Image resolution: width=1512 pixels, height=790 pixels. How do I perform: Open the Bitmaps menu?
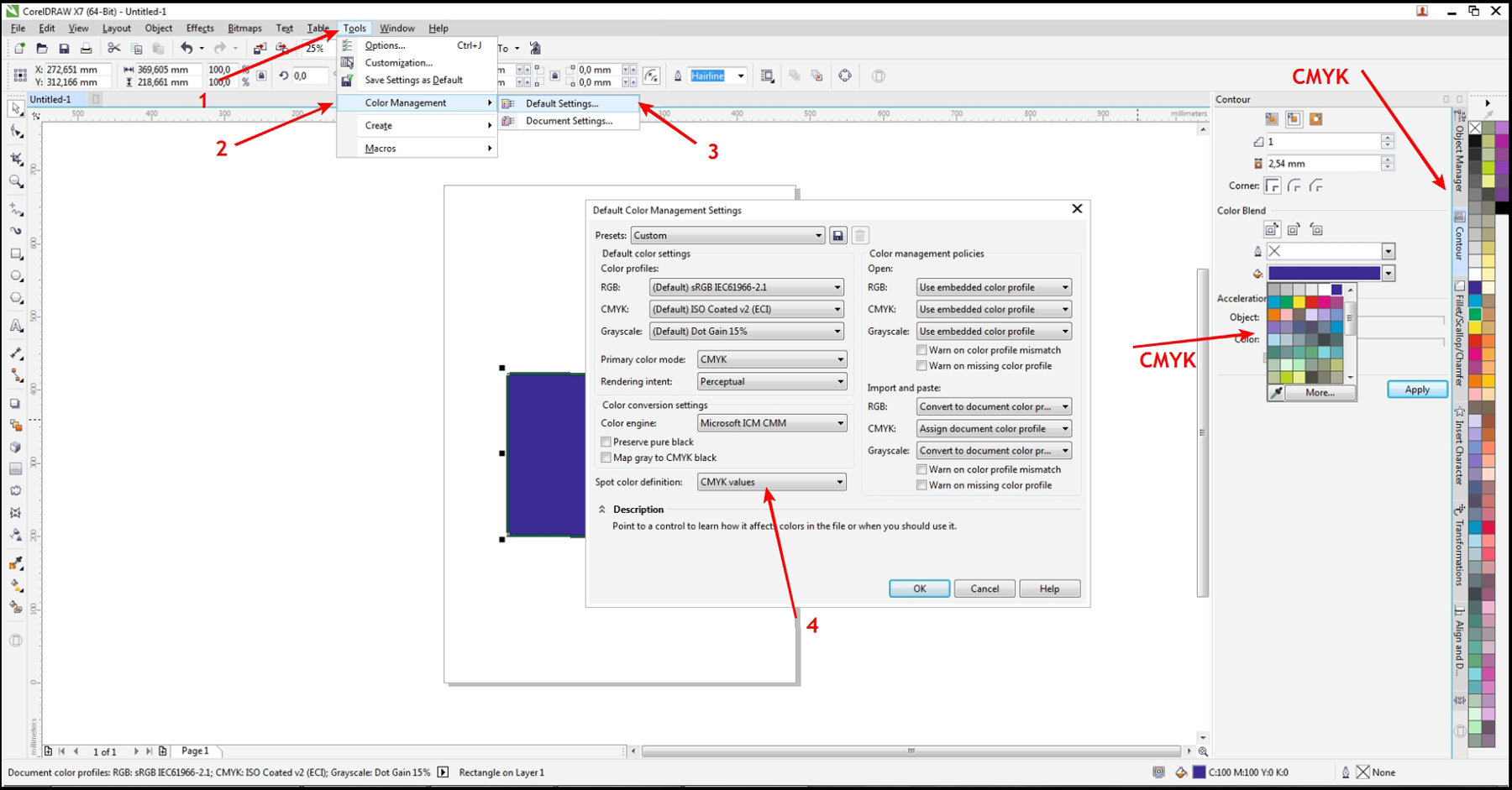tap(244, 28)
